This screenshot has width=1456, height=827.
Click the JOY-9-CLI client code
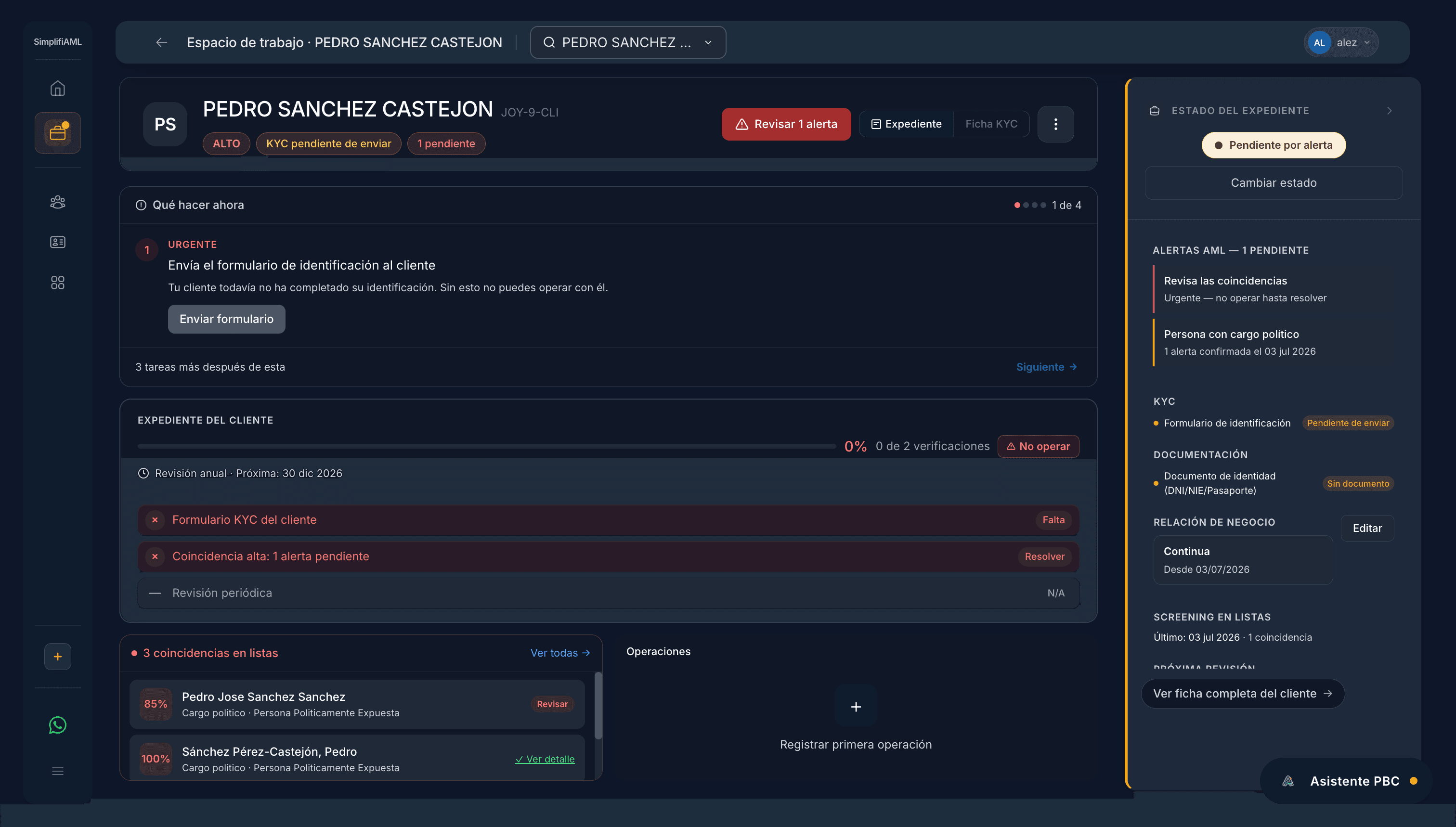530,113
